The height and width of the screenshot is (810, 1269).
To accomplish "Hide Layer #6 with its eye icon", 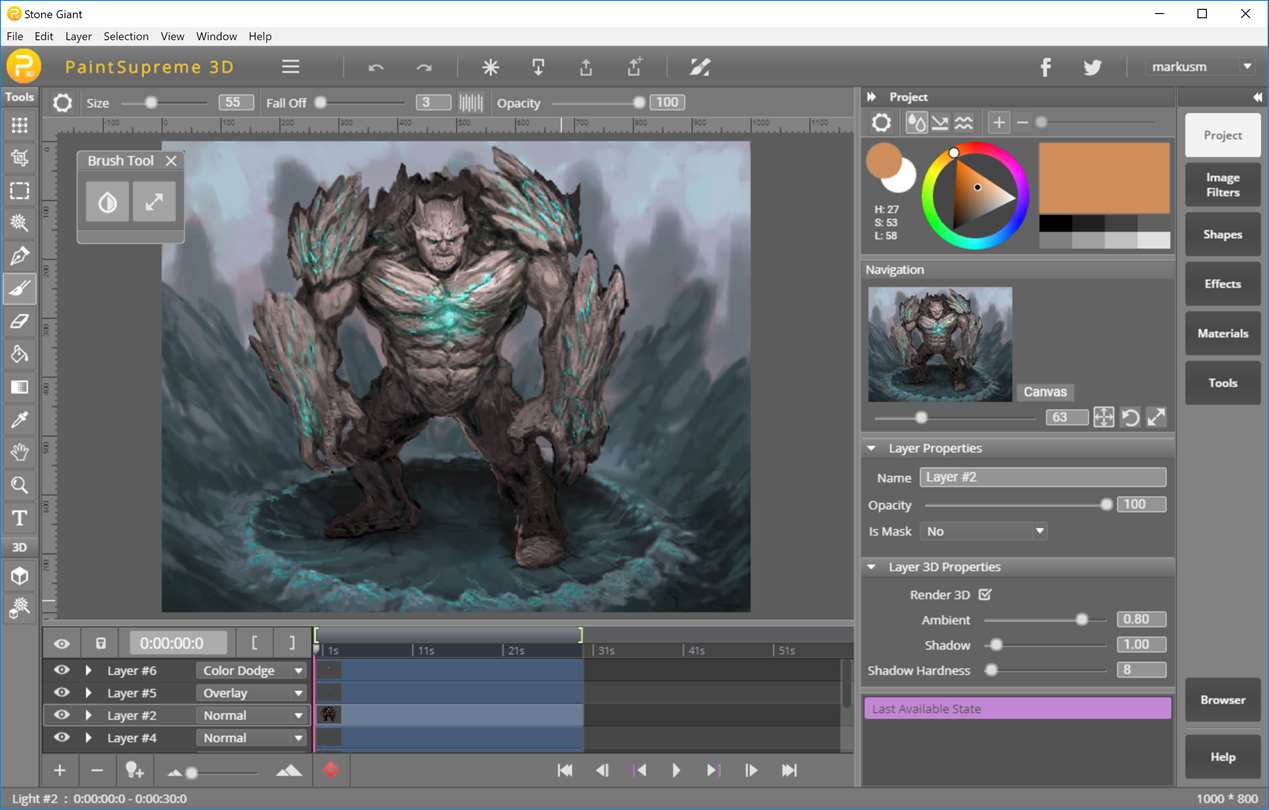I will pyautogui.click(x=61, y=670).
